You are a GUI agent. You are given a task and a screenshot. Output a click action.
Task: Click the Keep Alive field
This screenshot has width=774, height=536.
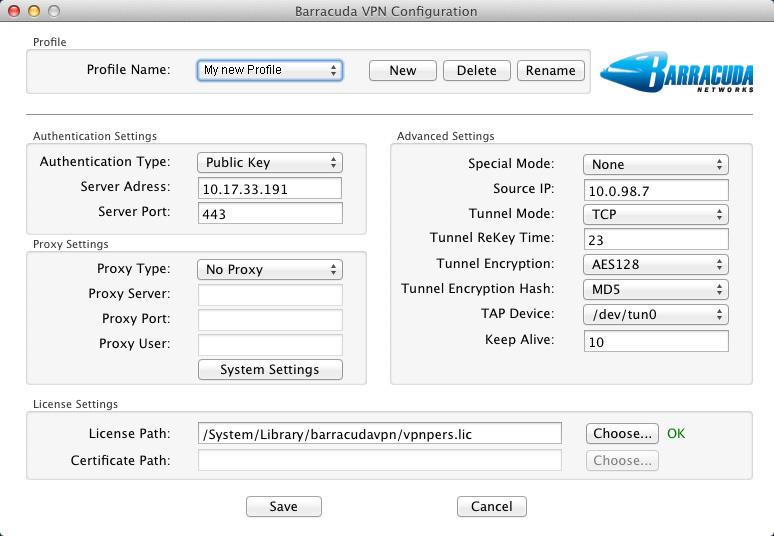[656, 341]
